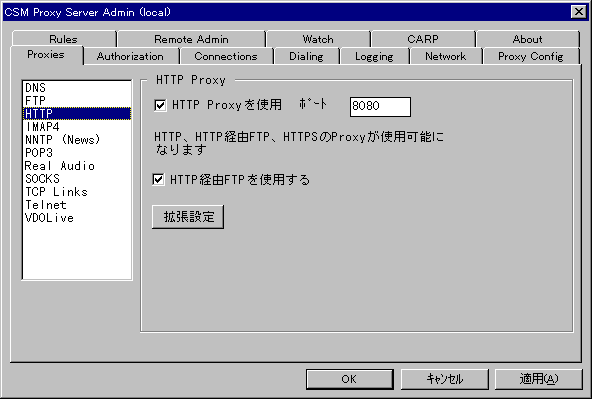Click the OK button
This screenshot has width=592, height=399.
(350, 379)
